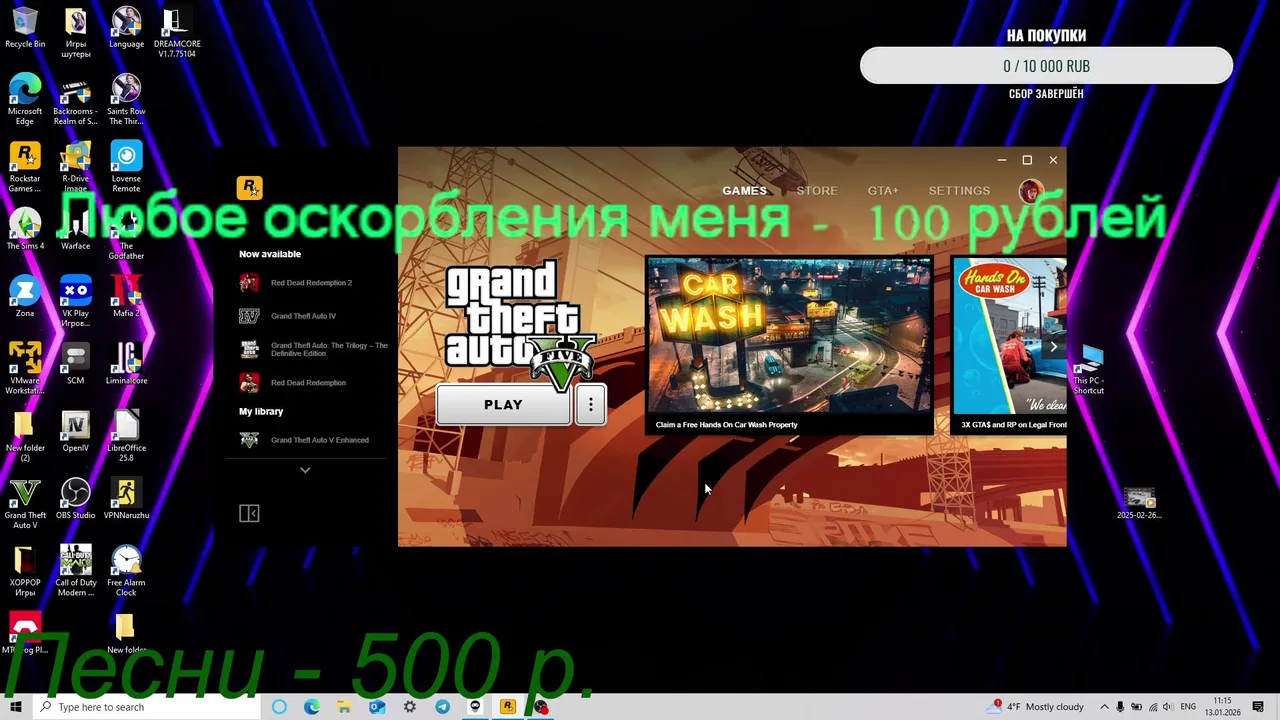Open Settings gear from the taskbar
Viewport: 1280px width, 720px height.
tap(409, 707)
